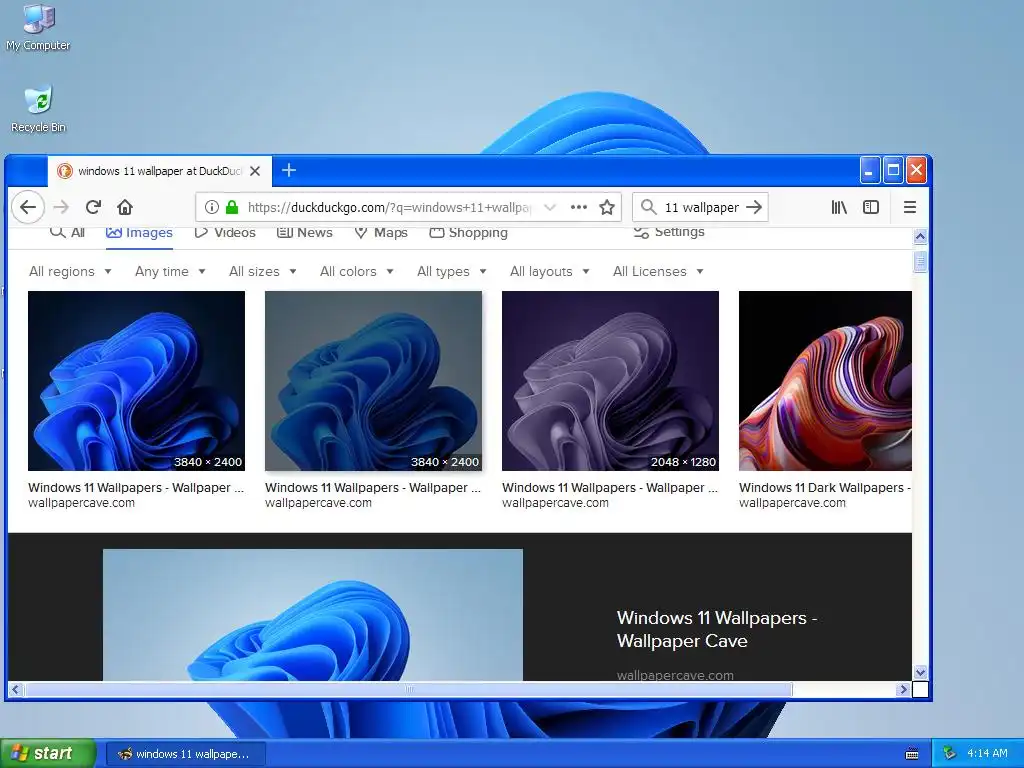Open the preview title Windows 11 Wallpapers - Wallpaper Cave
1024x768 pixels.
pyautogui.click(x=716, y=630)
